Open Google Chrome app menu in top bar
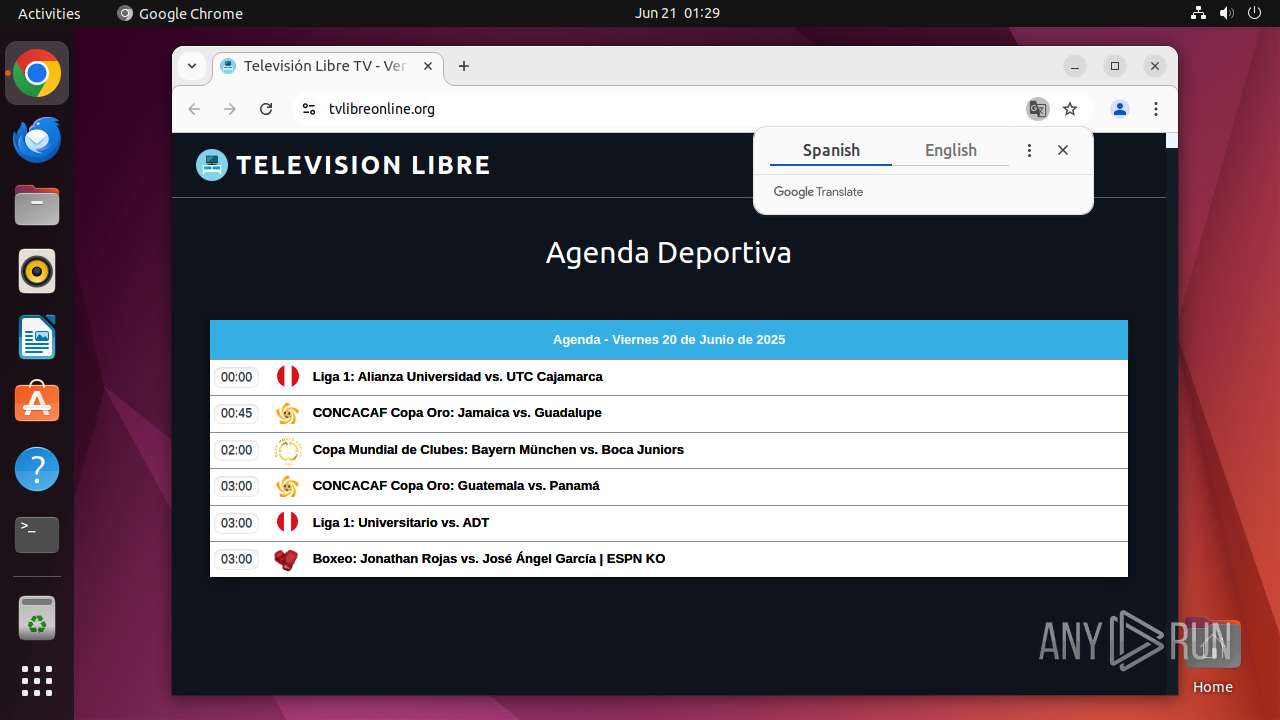Image resolution: width=1280 pixels, height=720 pixels. (180, 13)
